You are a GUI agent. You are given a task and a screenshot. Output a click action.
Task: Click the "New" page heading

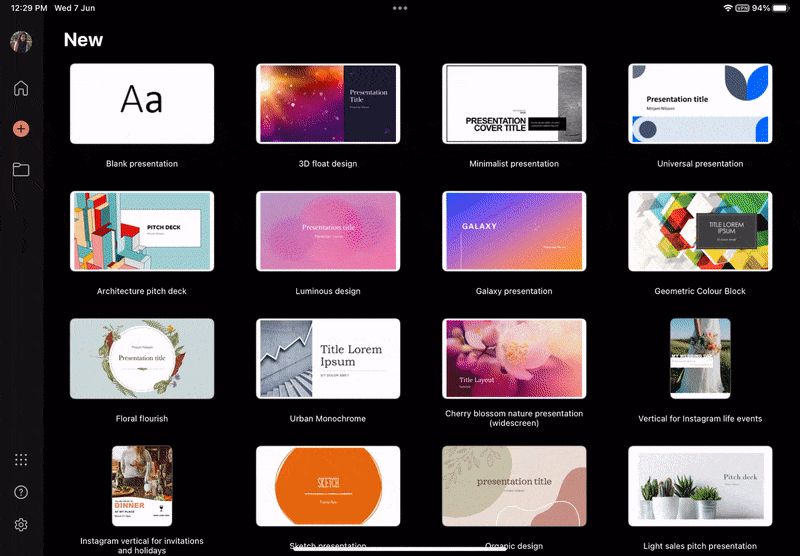83,40
